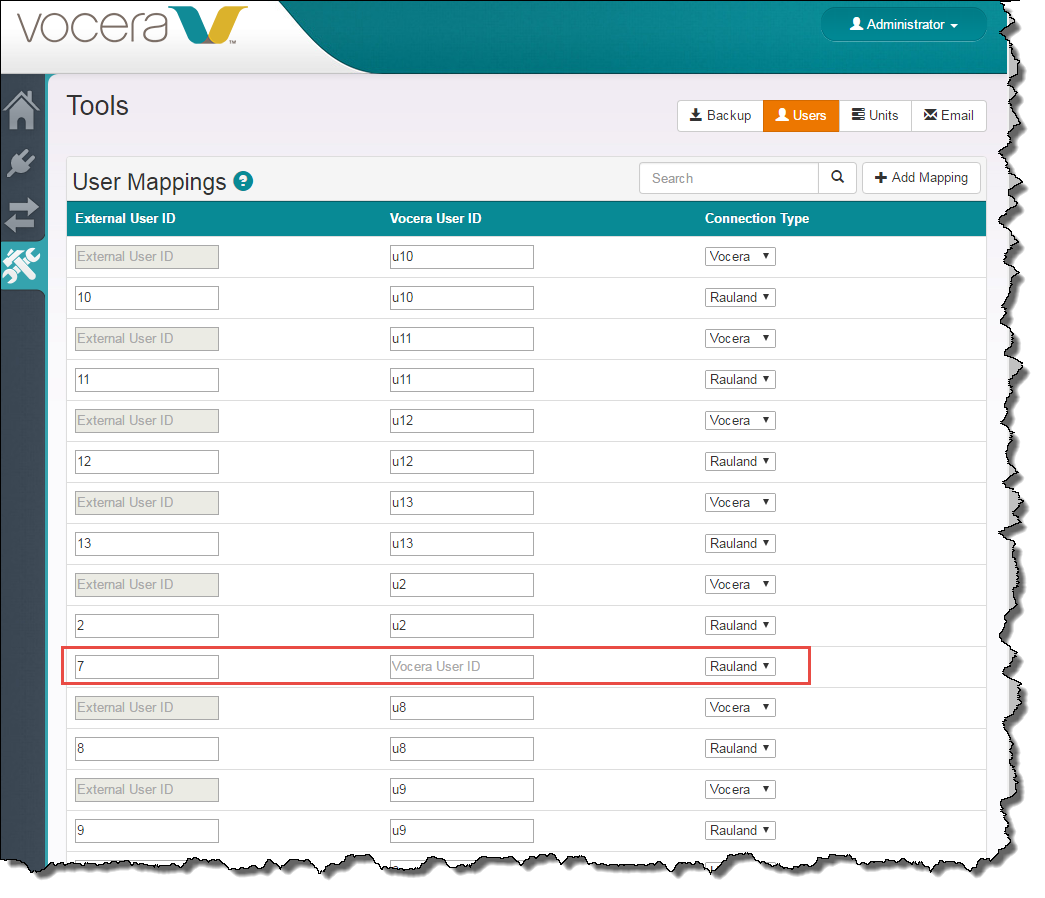Click External User ID field containing 8
Screen dimensions: 1045x898
147,749
